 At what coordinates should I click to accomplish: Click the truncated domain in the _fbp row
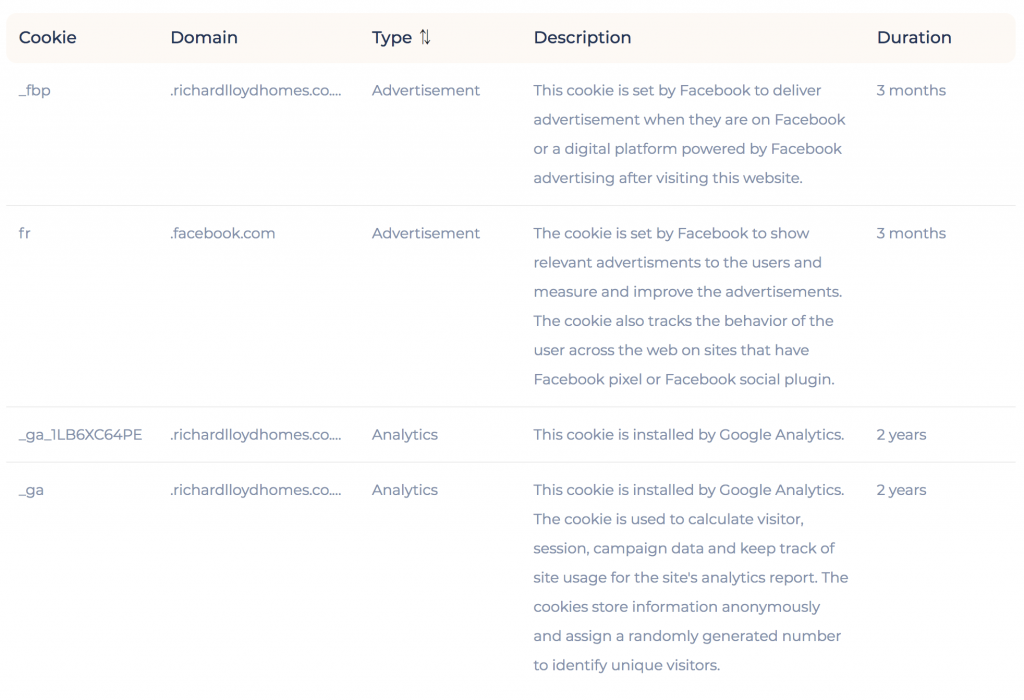point(256,90)
